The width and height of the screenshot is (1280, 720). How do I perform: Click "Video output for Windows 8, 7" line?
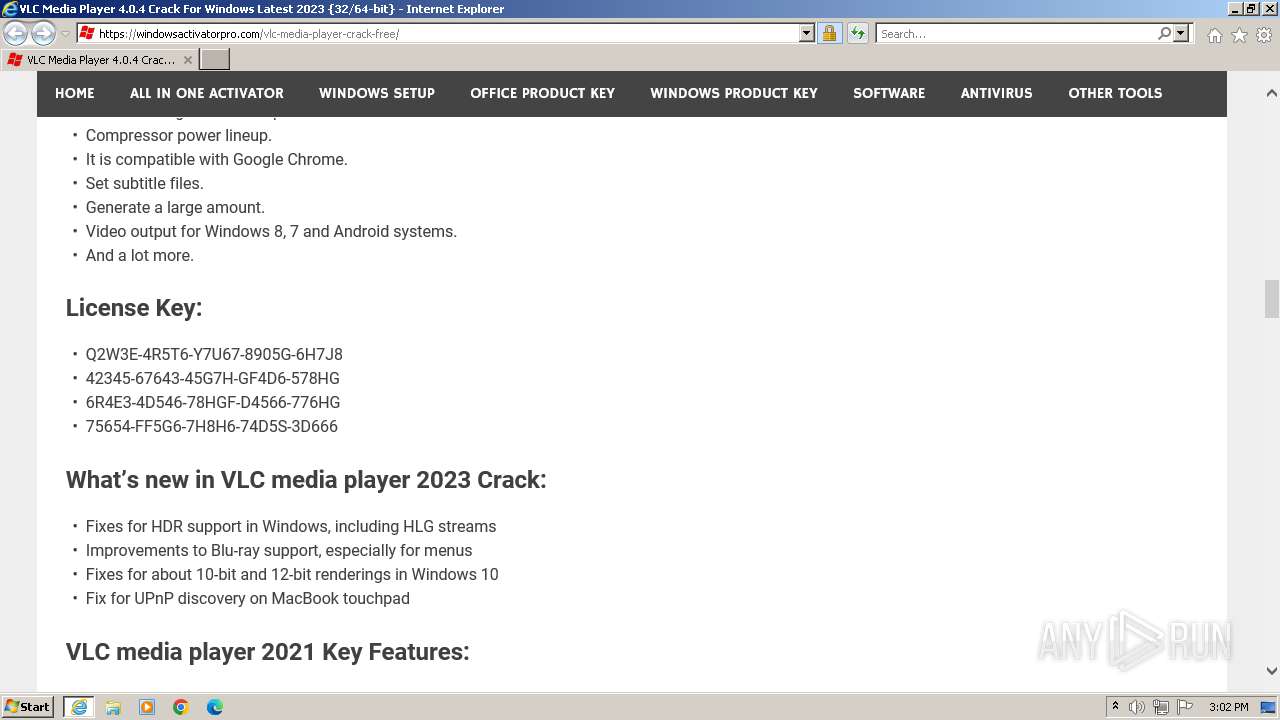coord(271,231)
